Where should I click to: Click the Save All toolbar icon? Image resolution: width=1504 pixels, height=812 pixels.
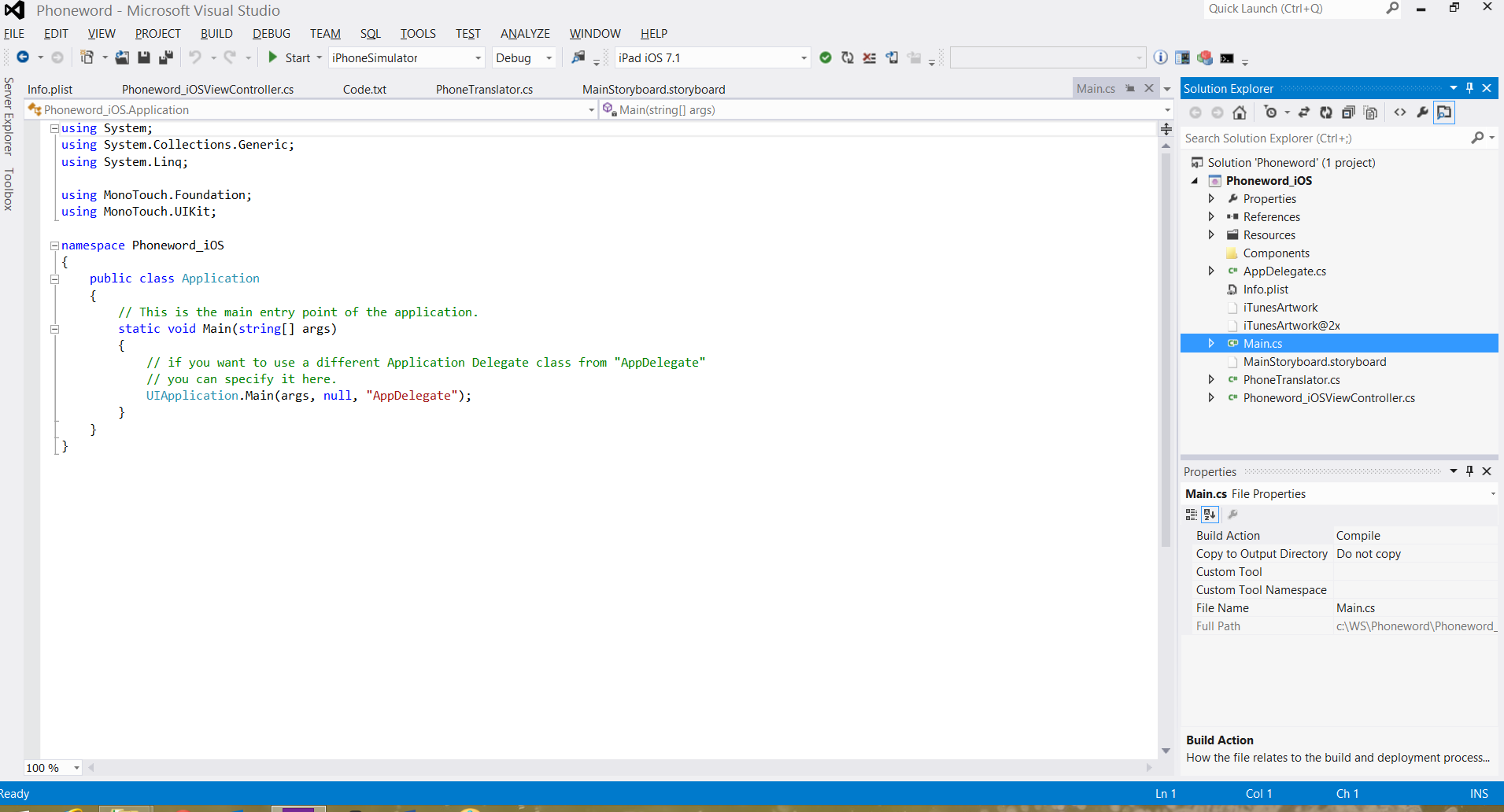tap(165, 57)
